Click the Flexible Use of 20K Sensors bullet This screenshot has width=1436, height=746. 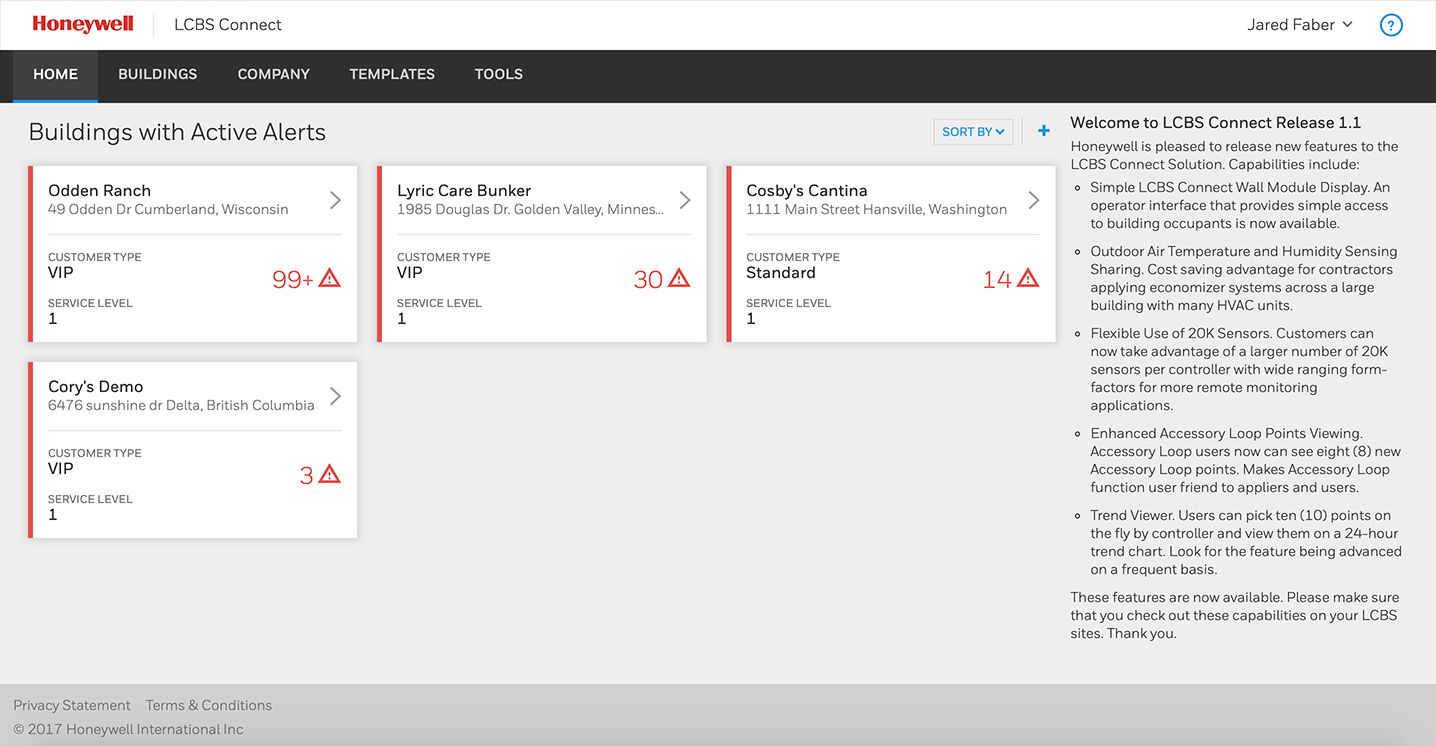[1239, 369]
